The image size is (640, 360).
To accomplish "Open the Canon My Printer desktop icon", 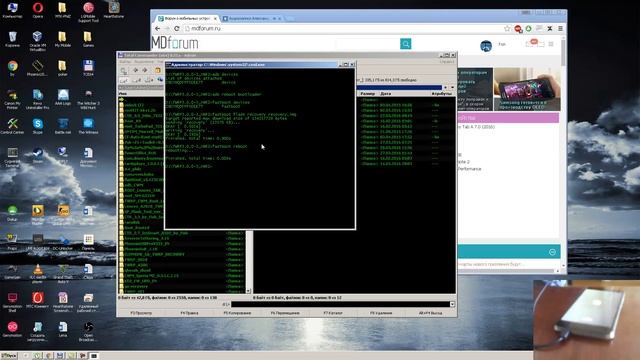I will (x=12, y=99).
